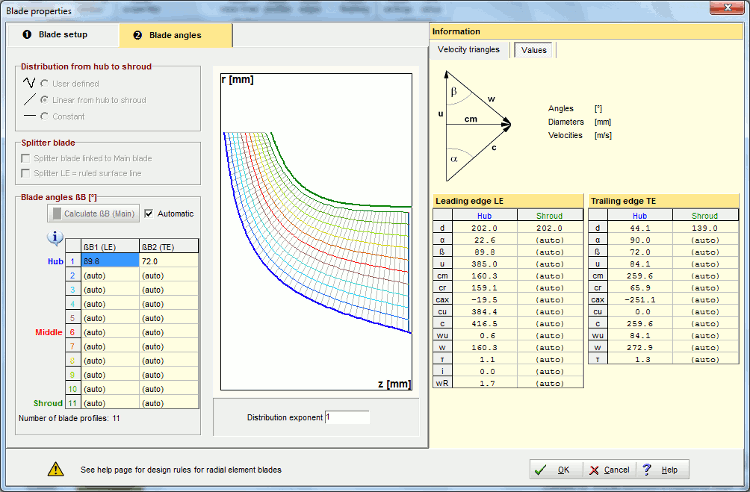
Task: Click Number of blade profiles text
Action: (x=69, y=418)
